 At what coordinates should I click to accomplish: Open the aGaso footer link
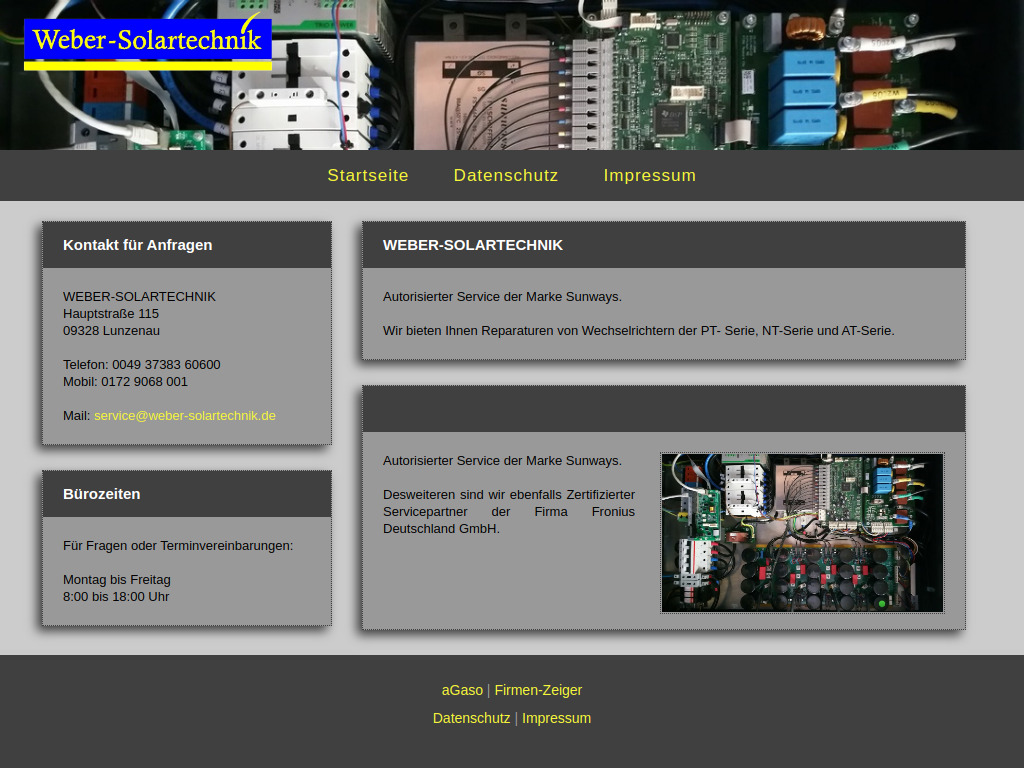pos(462,690)
